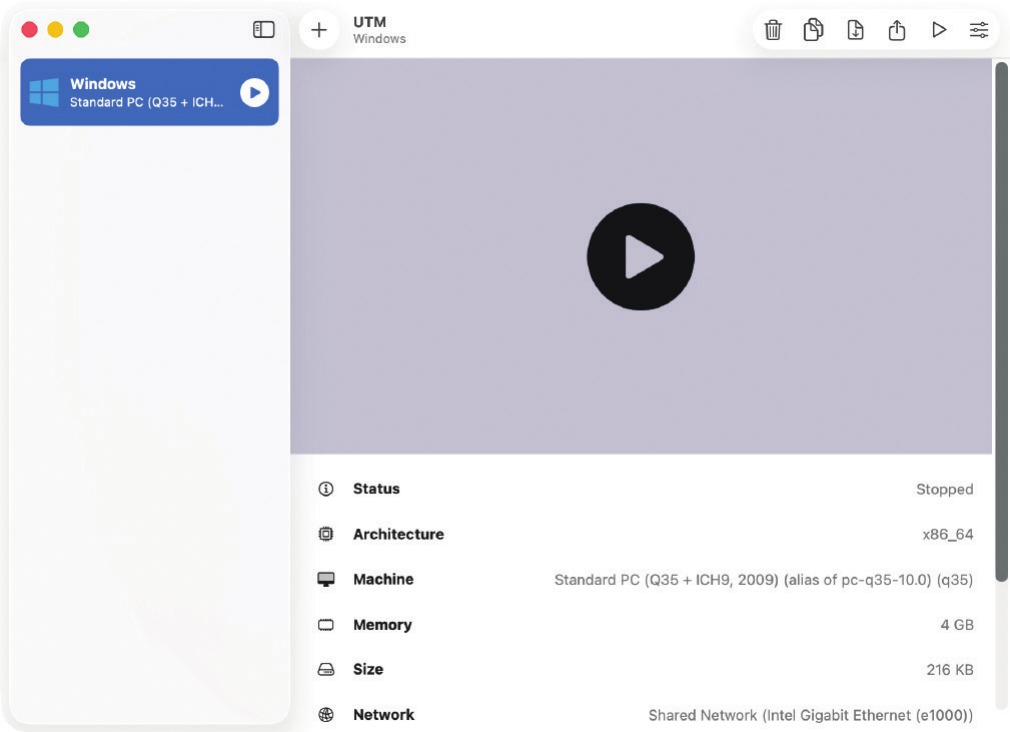Image resolution: width=1010 pixels, height=732 pixels.
Task: Click the Network globe icon
Action: click(326, 715)
